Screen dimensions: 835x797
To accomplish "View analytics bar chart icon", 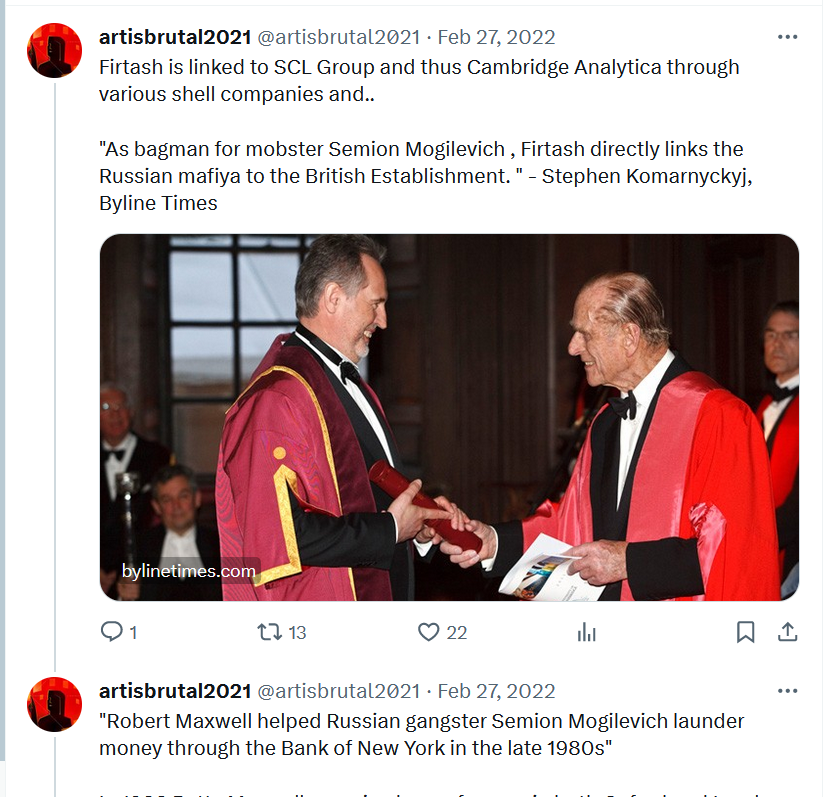I will pyautogui.click(x=586, y=632).
